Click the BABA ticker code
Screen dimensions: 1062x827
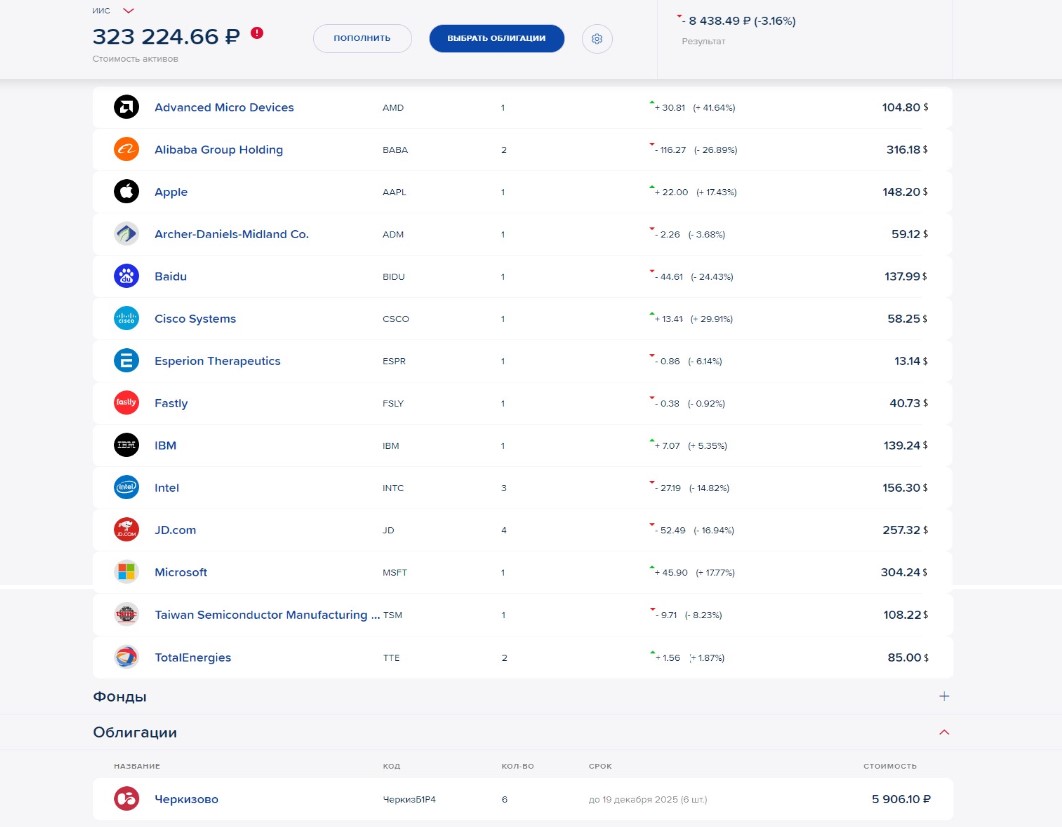pyautogui.click(x=395, y=150)
